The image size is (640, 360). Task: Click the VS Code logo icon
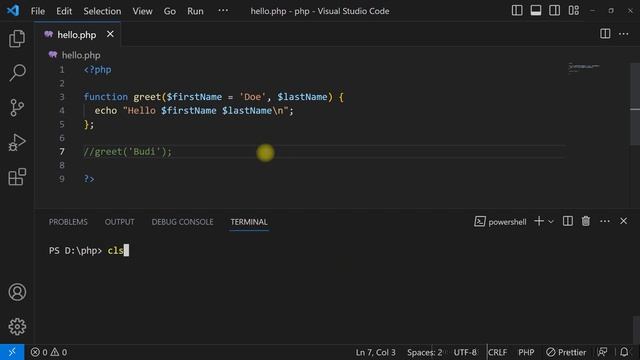(x=13, y=11)
